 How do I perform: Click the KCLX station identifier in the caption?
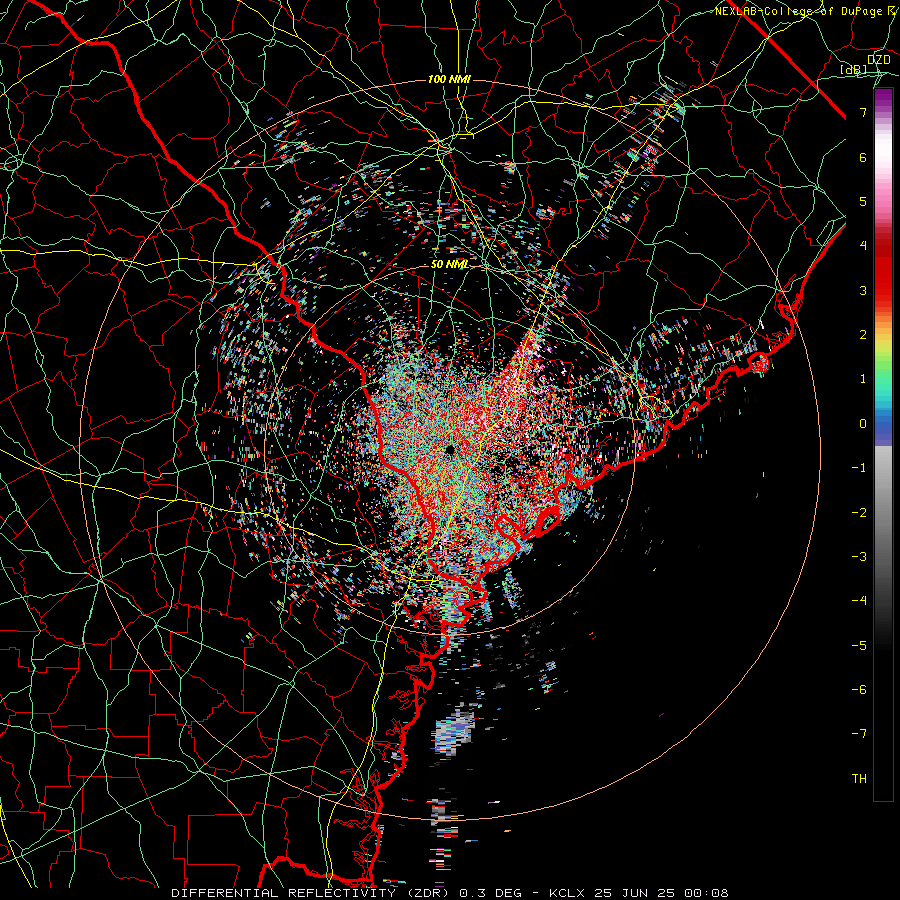pos(569,893)
